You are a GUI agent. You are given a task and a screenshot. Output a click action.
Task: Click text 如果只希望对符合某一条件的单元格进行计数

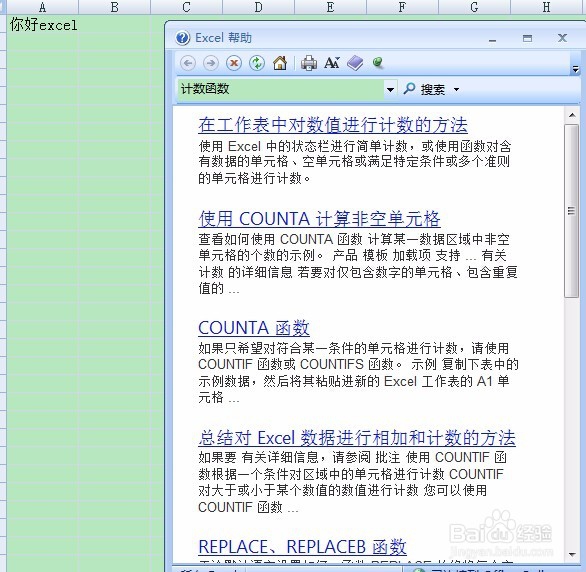[x=328, y=348]
